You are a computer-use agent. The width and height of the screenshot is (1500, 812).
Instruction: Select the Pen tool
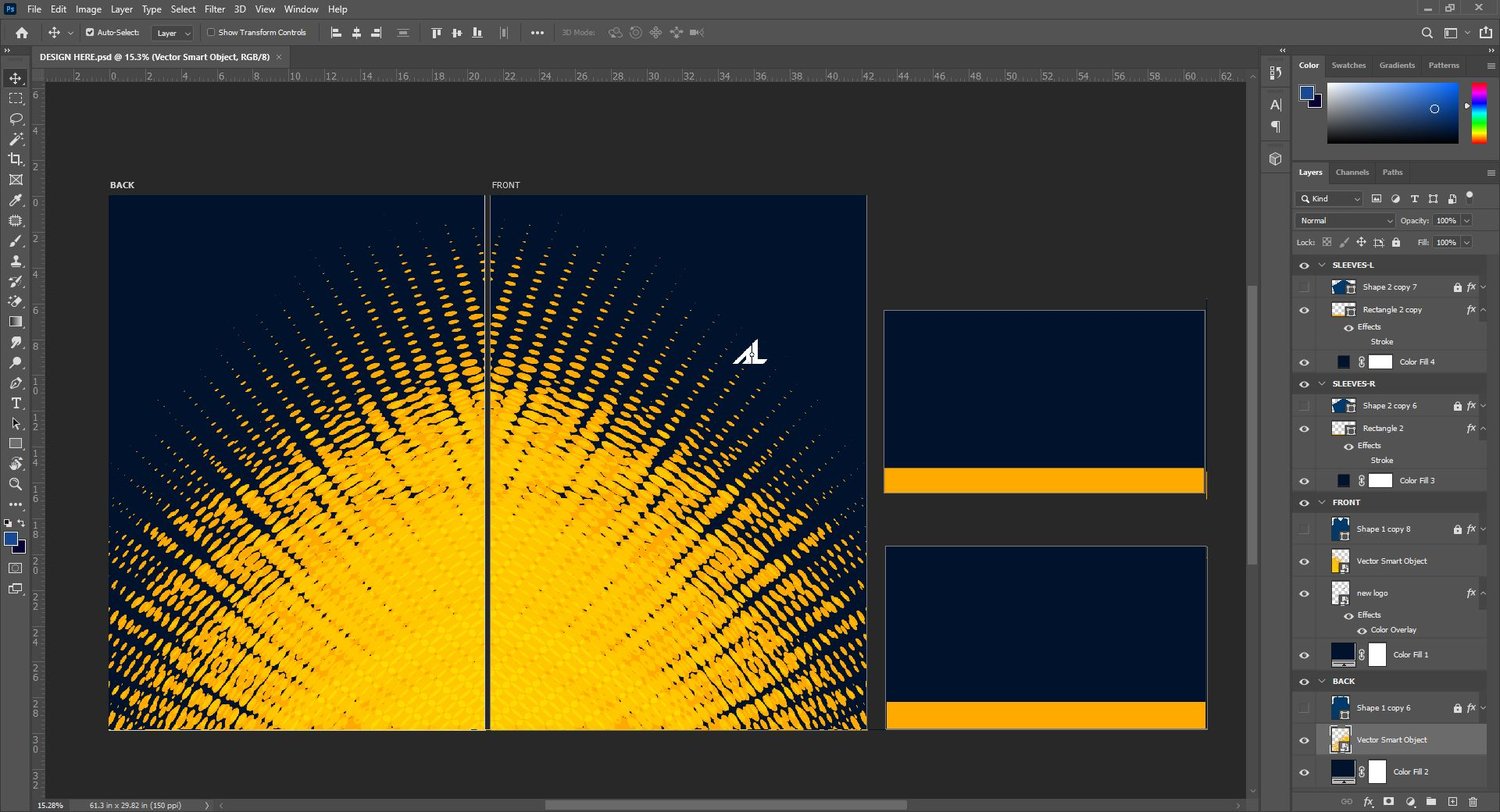pyautogui.click(x=16, y=383)
